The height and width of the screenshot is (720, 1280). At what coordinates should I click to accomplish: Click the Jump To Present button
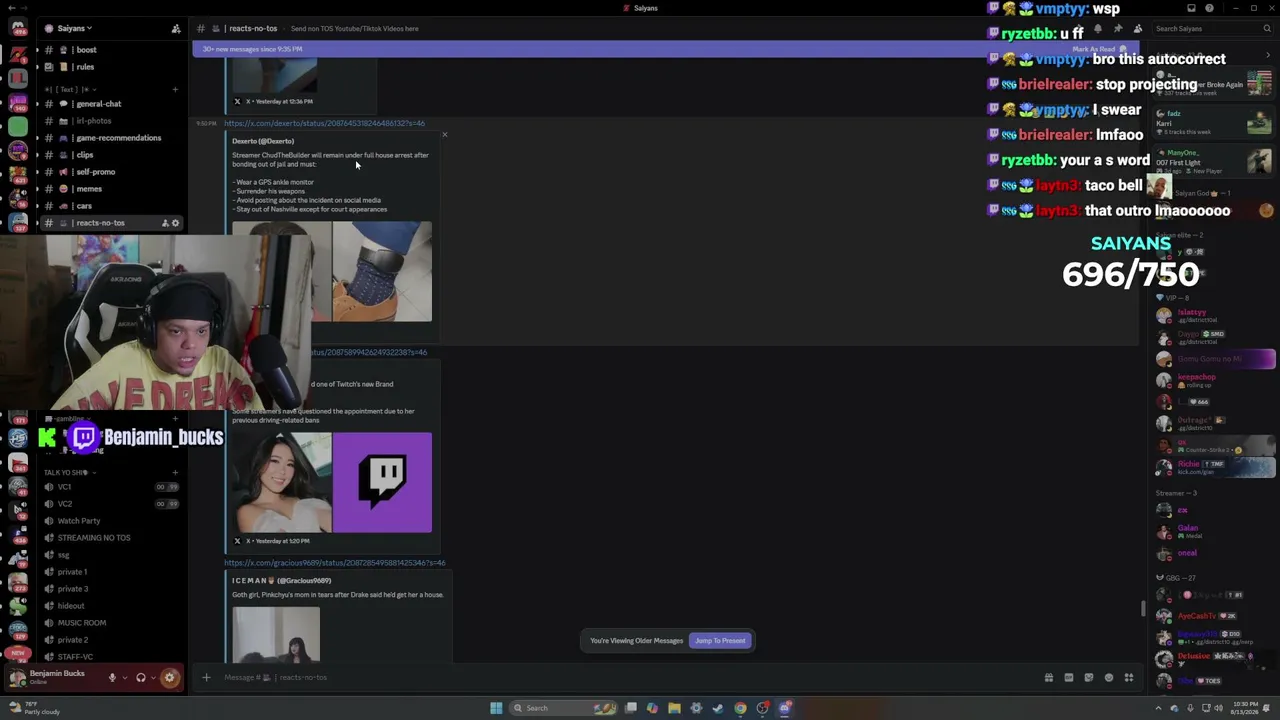click(x=720, y=641)
